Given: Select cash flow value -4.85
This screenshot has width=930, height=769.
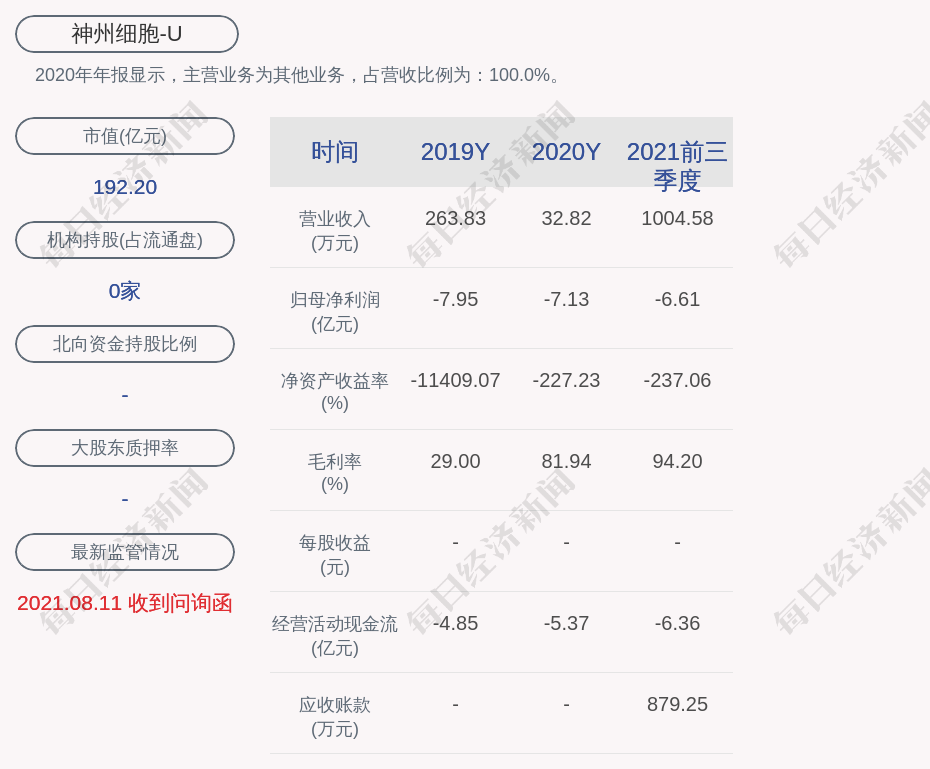Looking at the screenshot, I should click(455, 623).
